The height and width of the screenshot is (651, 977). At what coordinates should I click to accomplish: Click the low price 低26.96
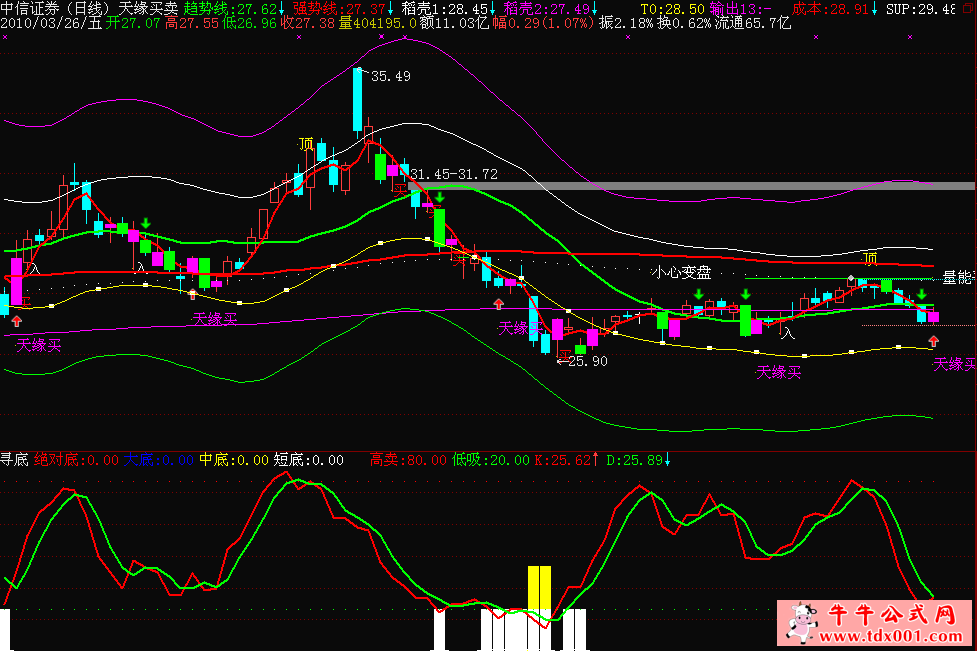pos(249,24)
